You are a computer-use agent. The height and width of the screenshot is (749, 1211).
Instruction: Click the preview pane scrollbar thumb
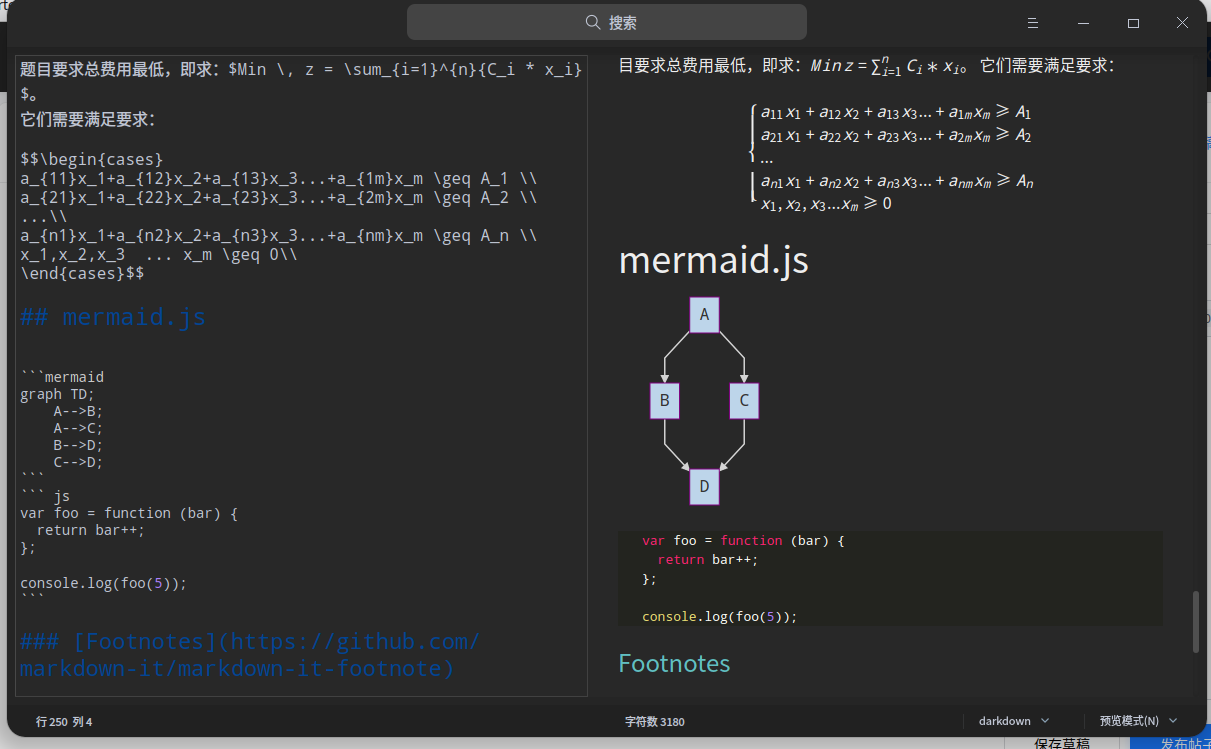click(x=1195, y=622)
